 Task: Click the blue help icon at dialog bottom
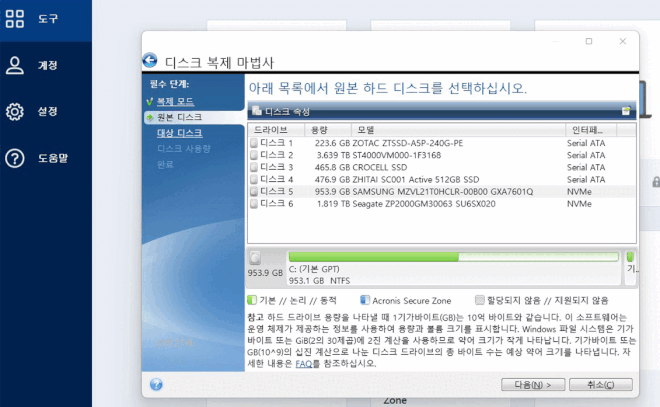tap(156, 384)
